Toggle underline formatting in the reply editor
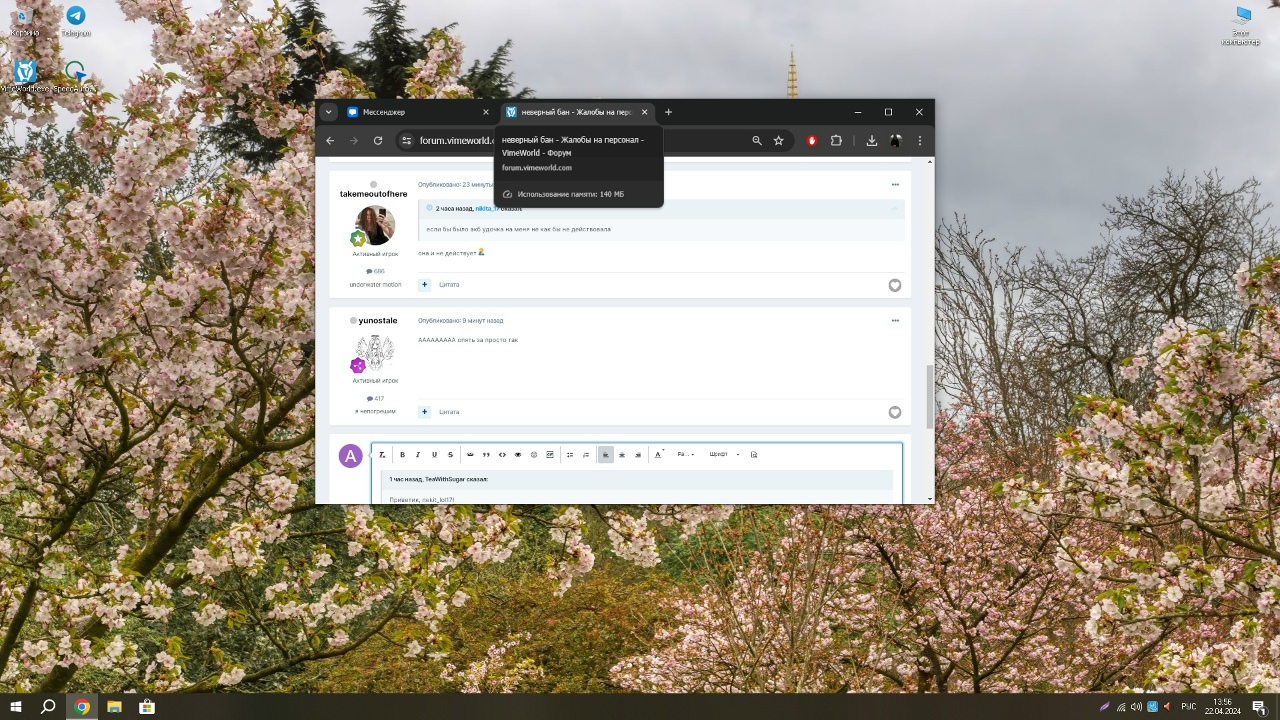This screenshot has width=1280, height=720. coord(434,455)
